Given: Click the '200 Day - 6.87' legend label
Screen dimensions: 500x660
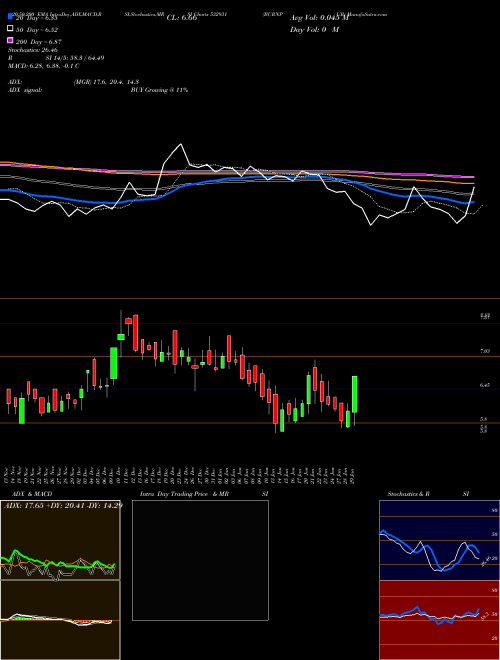Looking at the screenshot, I should point(39,41).
